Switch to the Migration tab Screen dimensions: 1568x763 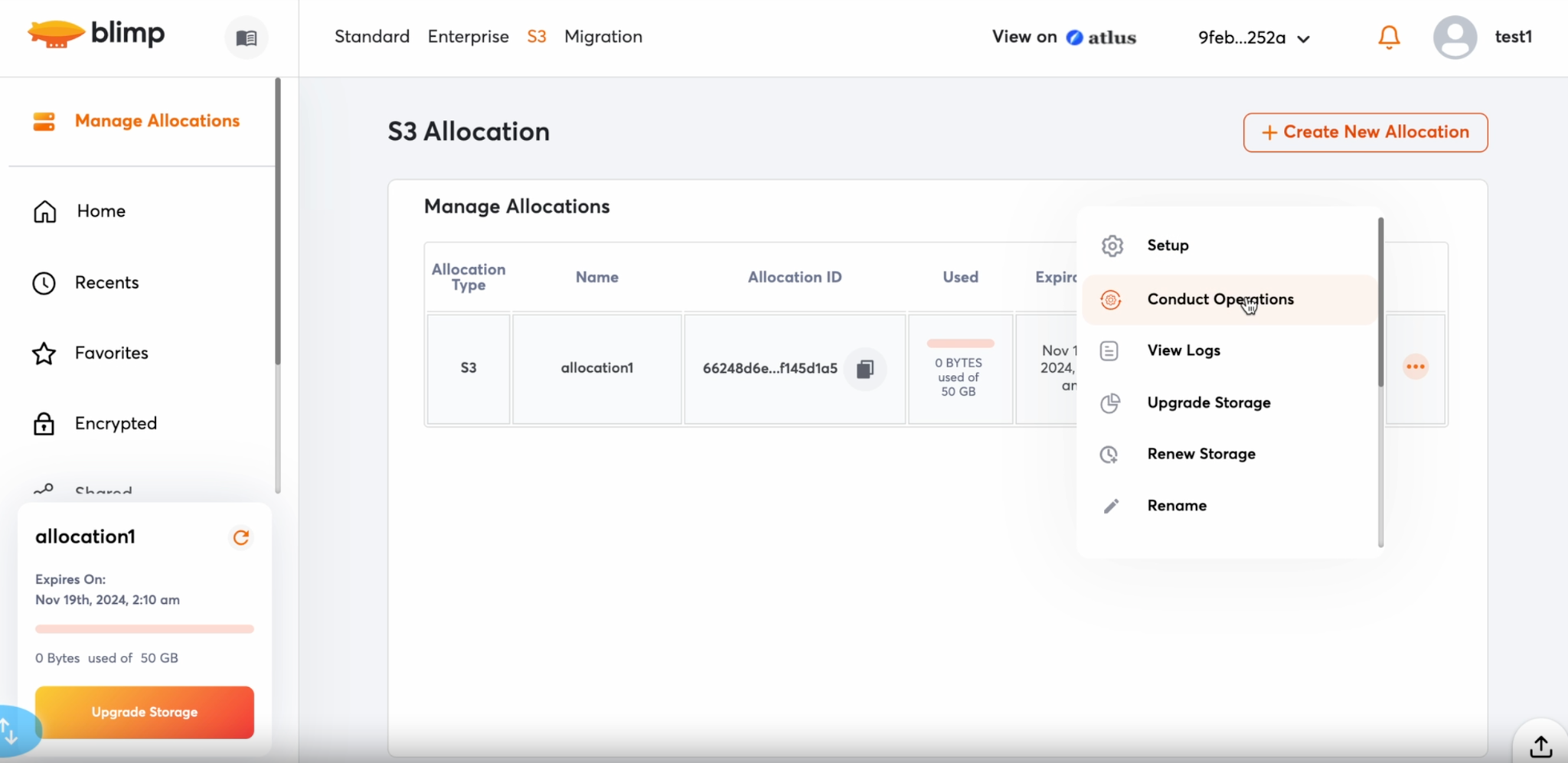[603, 37]
